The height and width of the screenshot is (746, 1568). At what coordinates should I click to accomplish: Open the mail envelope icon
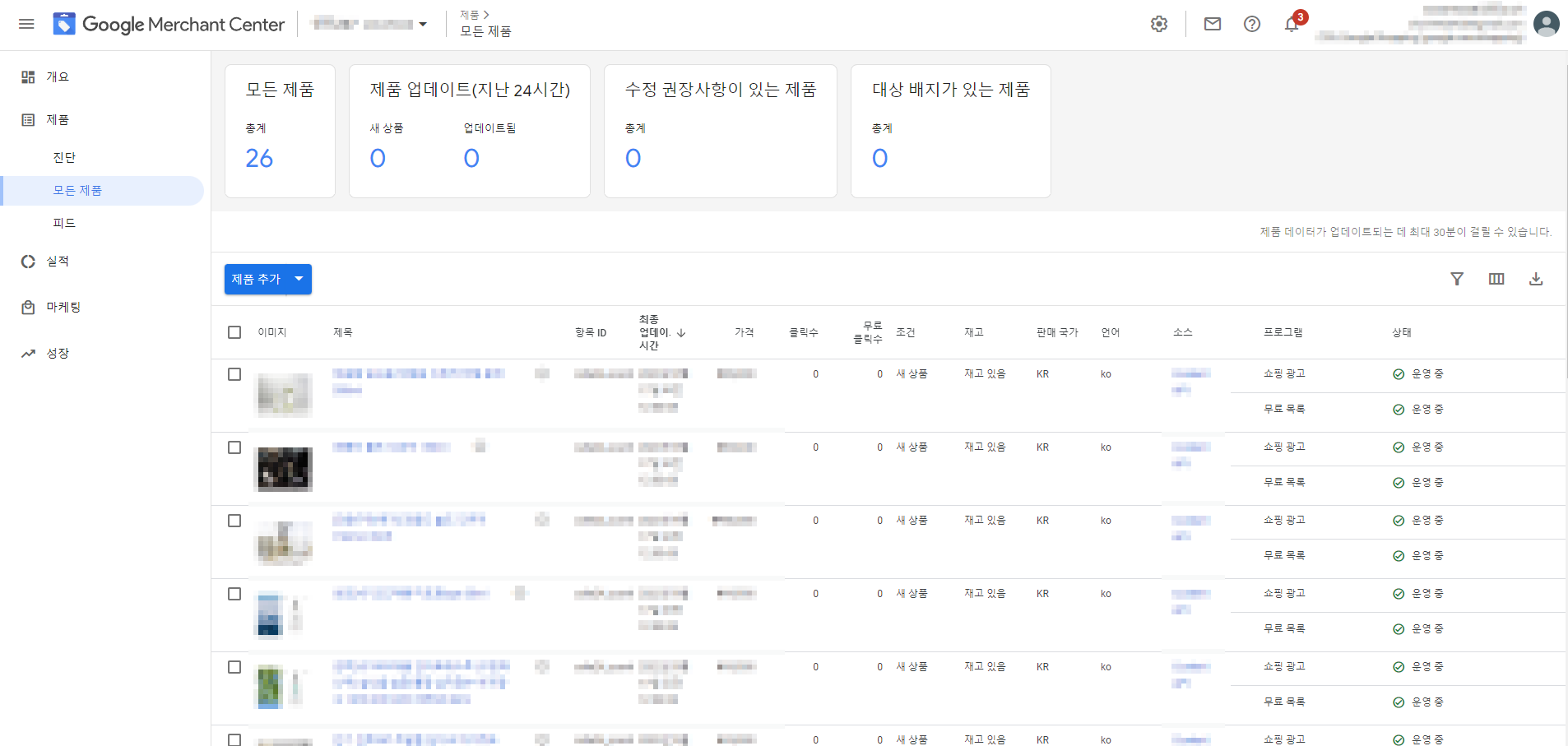click(x=1213, y=24)
